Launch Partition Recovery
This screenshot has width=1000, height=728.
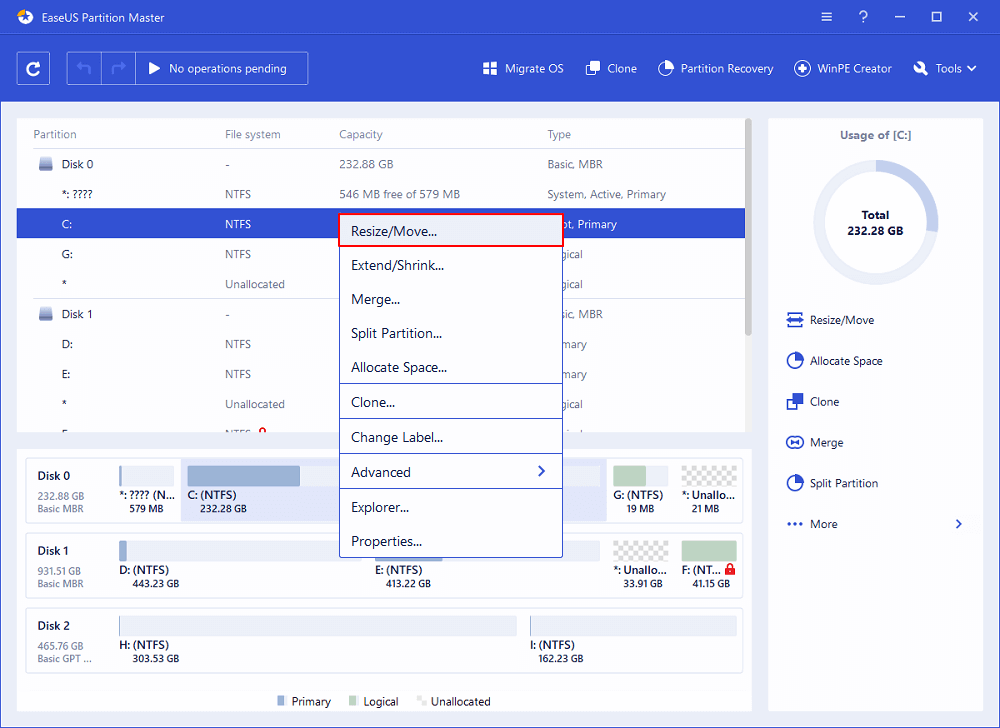(x=715, y=68)
